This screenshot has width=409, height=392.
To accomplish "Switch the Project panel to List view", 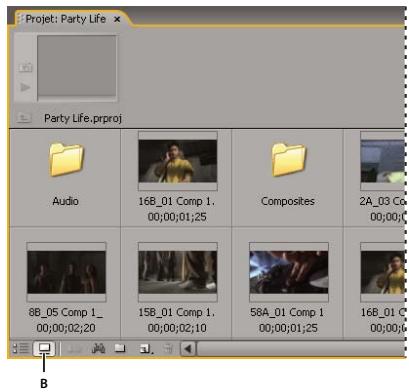I will [x=21, y=349].
